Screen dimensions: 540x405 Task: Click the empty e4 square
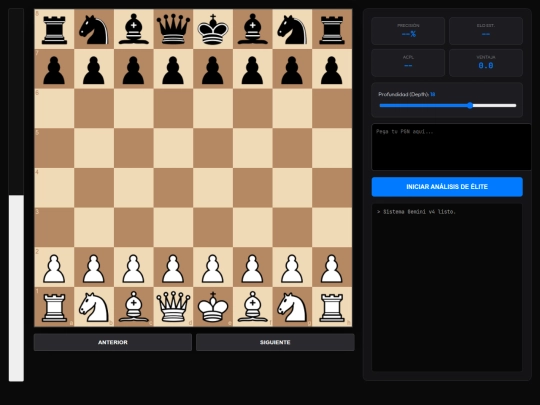[x=213, y=188]
